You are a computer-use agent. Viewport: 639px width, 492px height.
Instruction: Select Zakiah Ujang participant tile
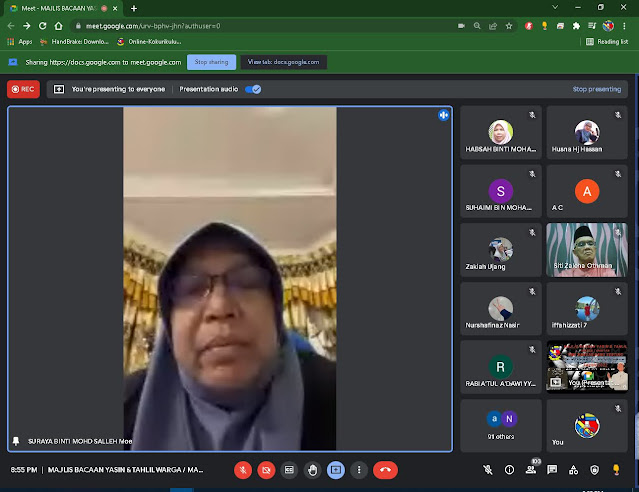(x=501, y=250)
